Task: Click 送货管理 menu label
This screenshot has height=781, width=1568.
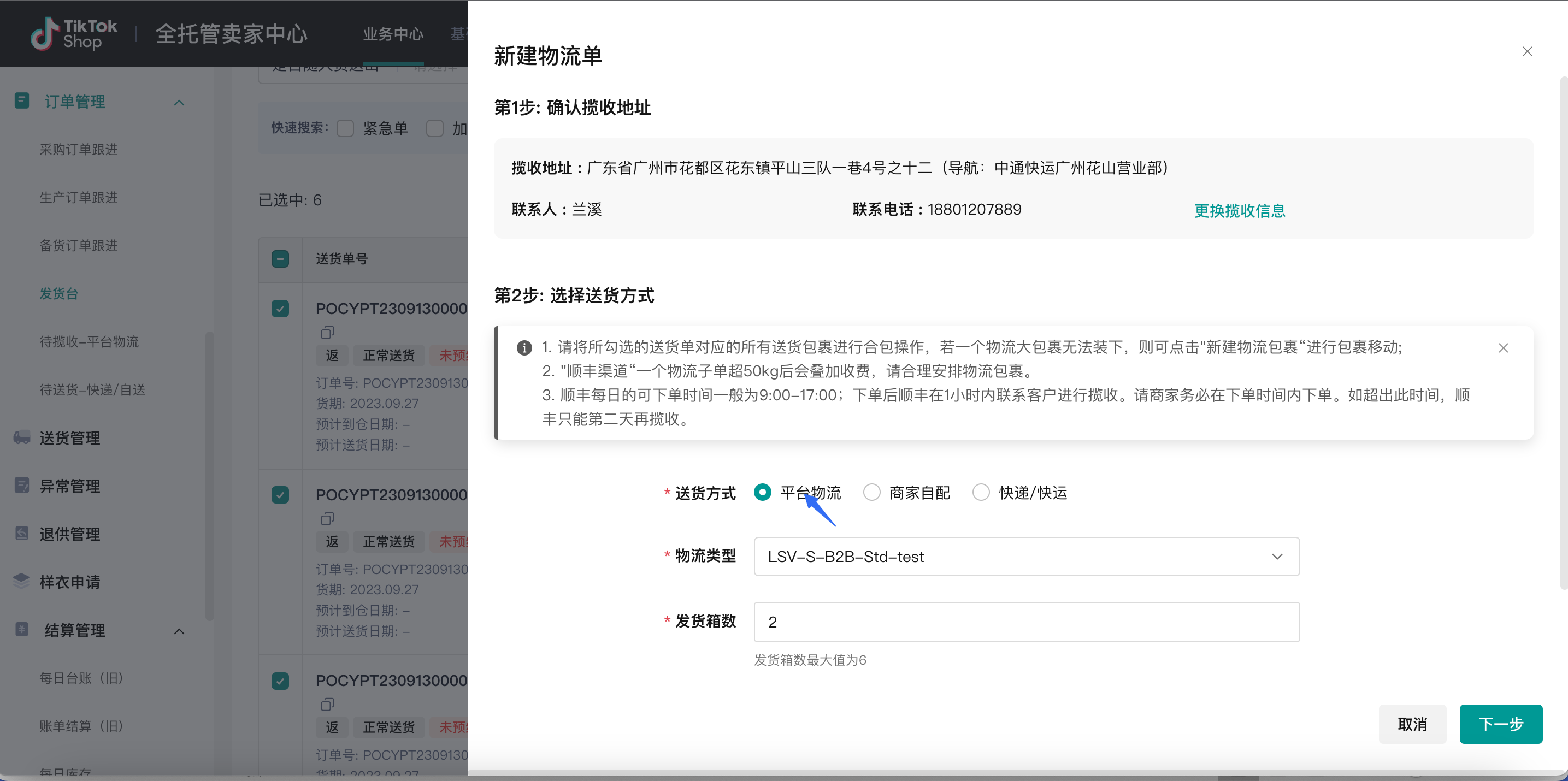Action: coord(70,438)
